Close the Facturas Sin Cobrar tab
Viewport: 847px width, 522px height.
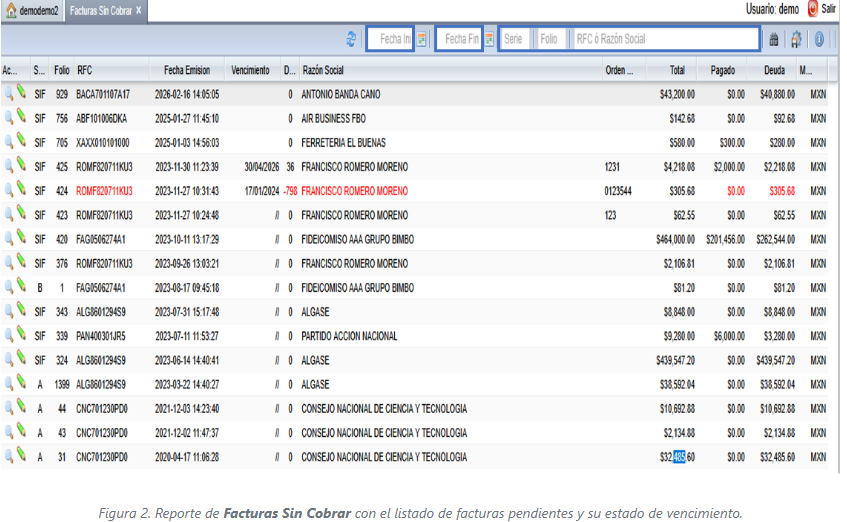(x=140, y=10)
